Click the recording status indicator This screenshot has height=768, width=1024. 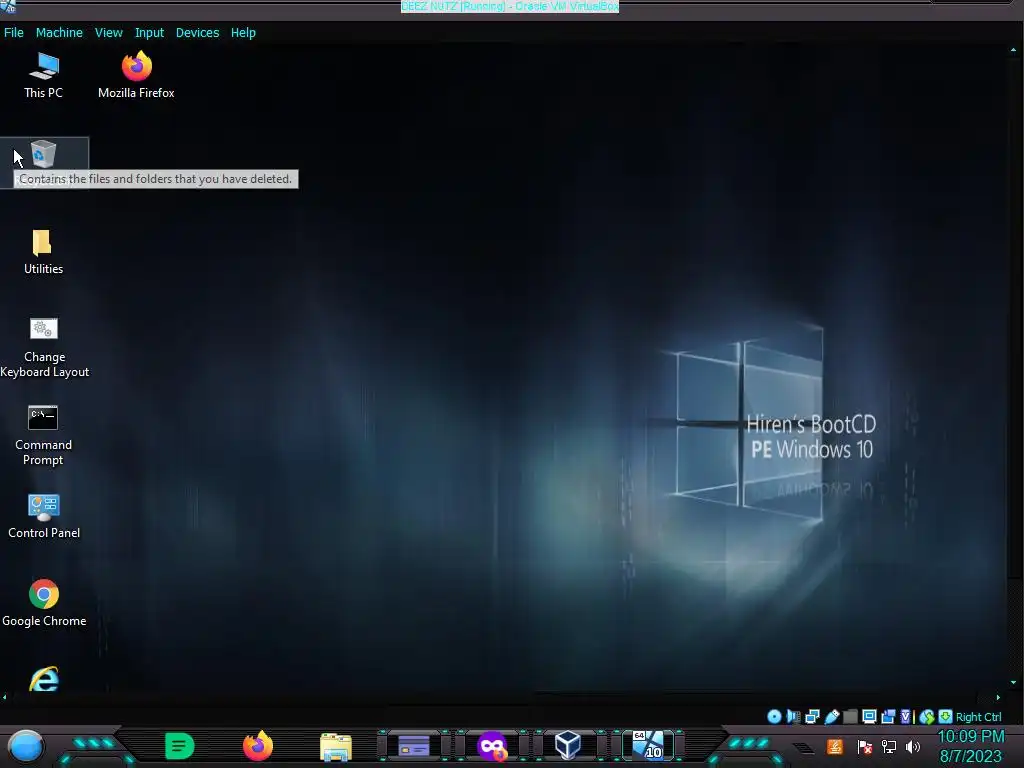click(x=888, y=716)
